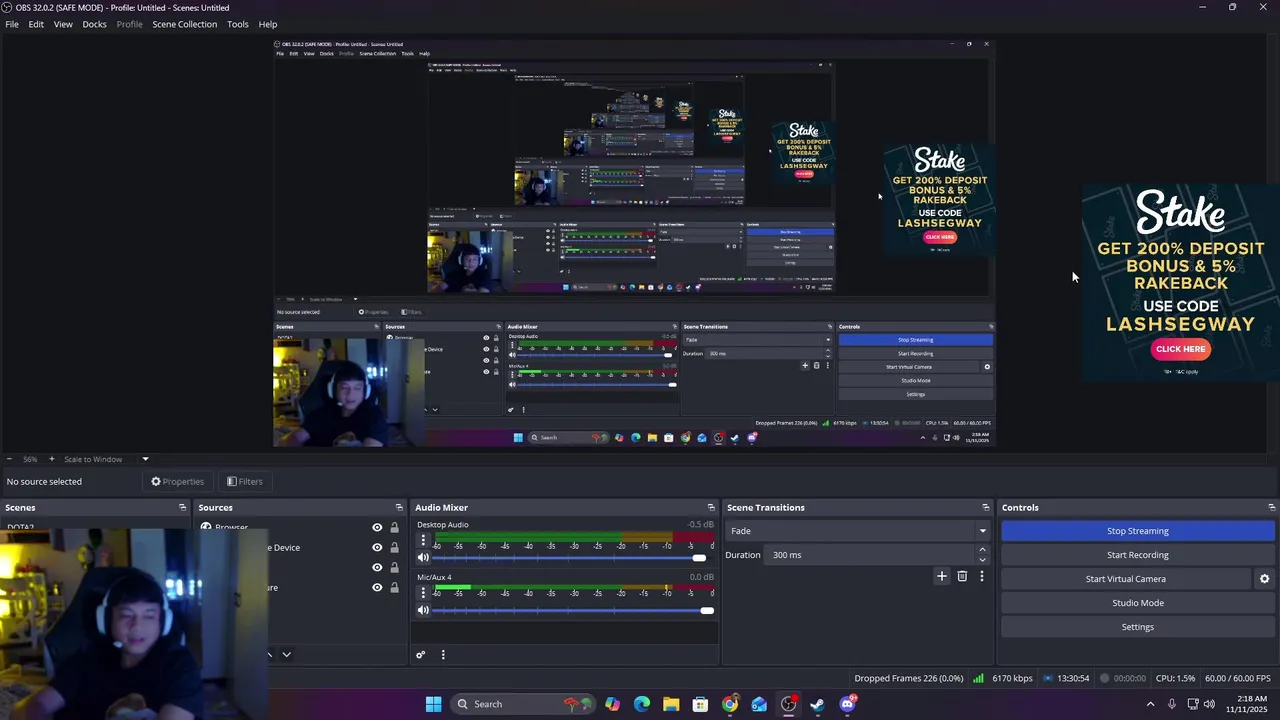Image resolution: width=1280 pixels, height=720 pixels.
Task: Move source down with the down-arrow icon
Action: 286,655
